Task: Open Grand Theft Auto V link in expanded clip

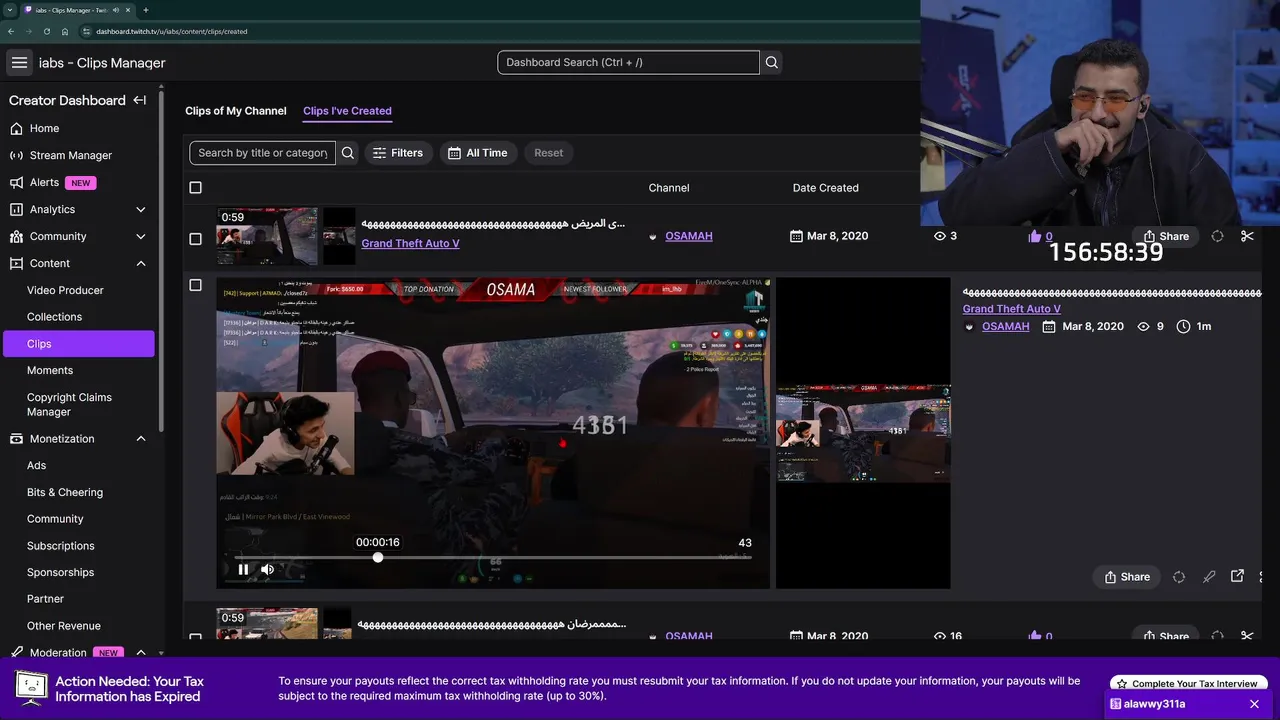Action: tap(1011, 309)
